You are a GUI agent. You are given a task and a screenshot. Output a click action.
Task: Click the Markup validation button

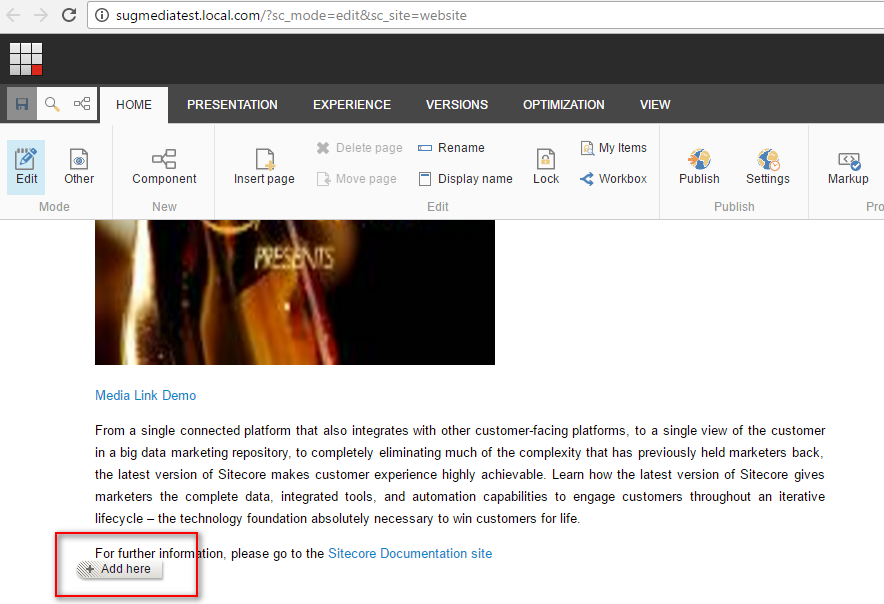click(848, 167)
